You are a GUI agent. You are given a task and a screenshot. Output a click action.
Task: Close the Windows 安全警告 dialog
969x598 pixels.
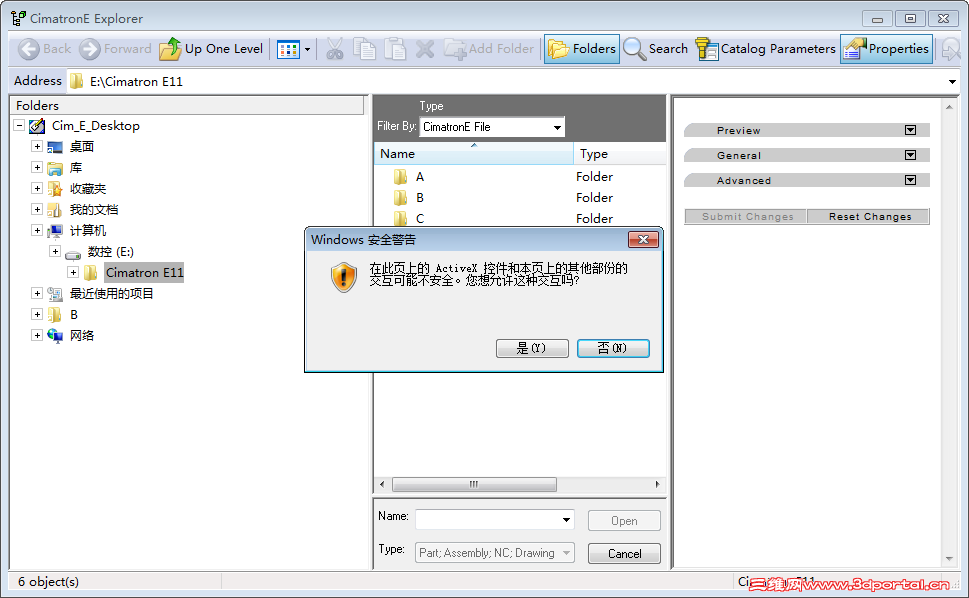(643, 240)
